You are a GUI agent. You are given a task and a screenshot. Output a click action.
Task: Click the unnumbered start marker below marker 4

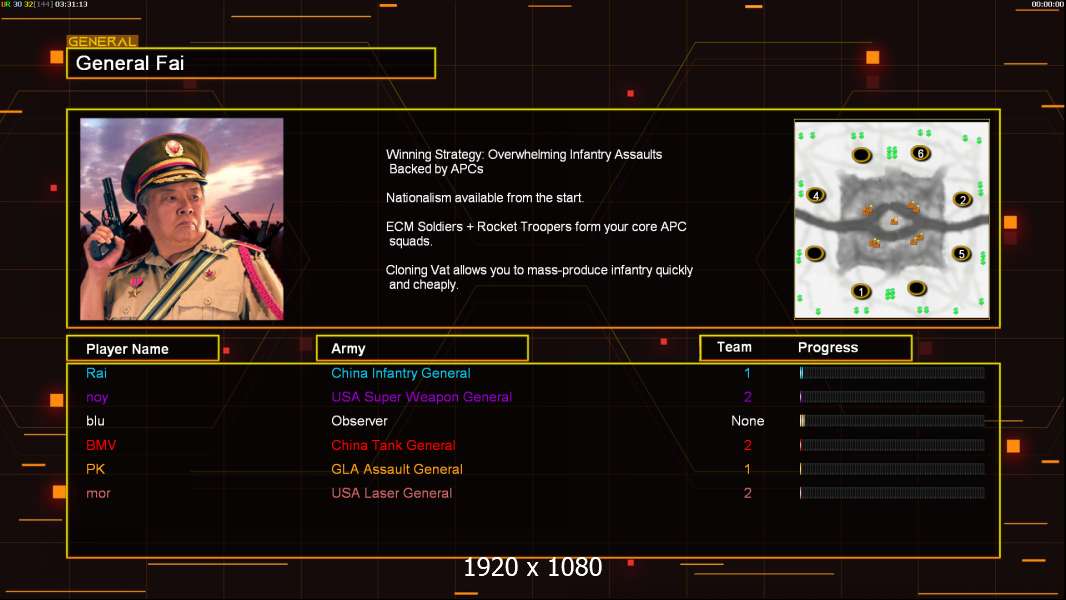(814, 254)
